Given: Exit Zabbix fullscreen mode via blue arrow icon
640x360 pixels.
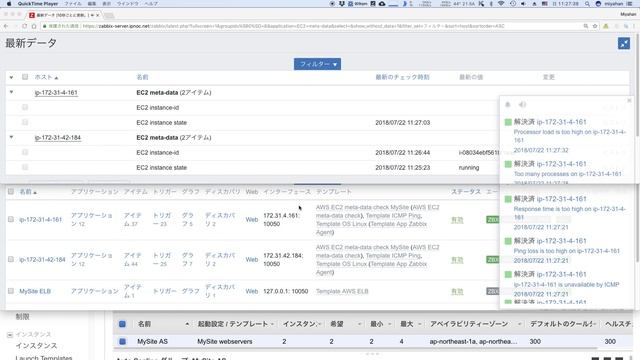Looking at the screenshot, I should coord(624,43).
